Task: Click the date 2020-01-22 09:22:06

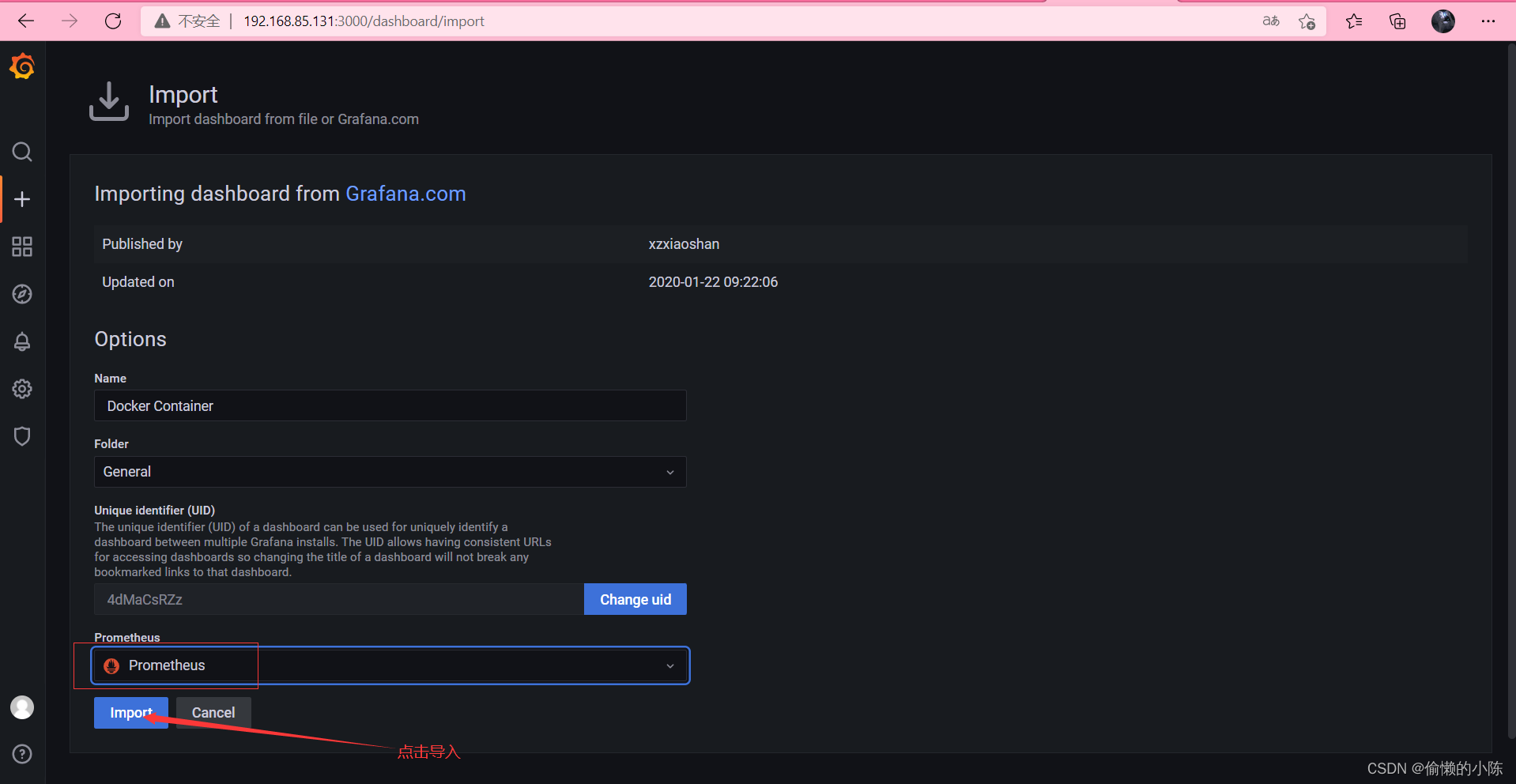Action: (x=713, y=282)
